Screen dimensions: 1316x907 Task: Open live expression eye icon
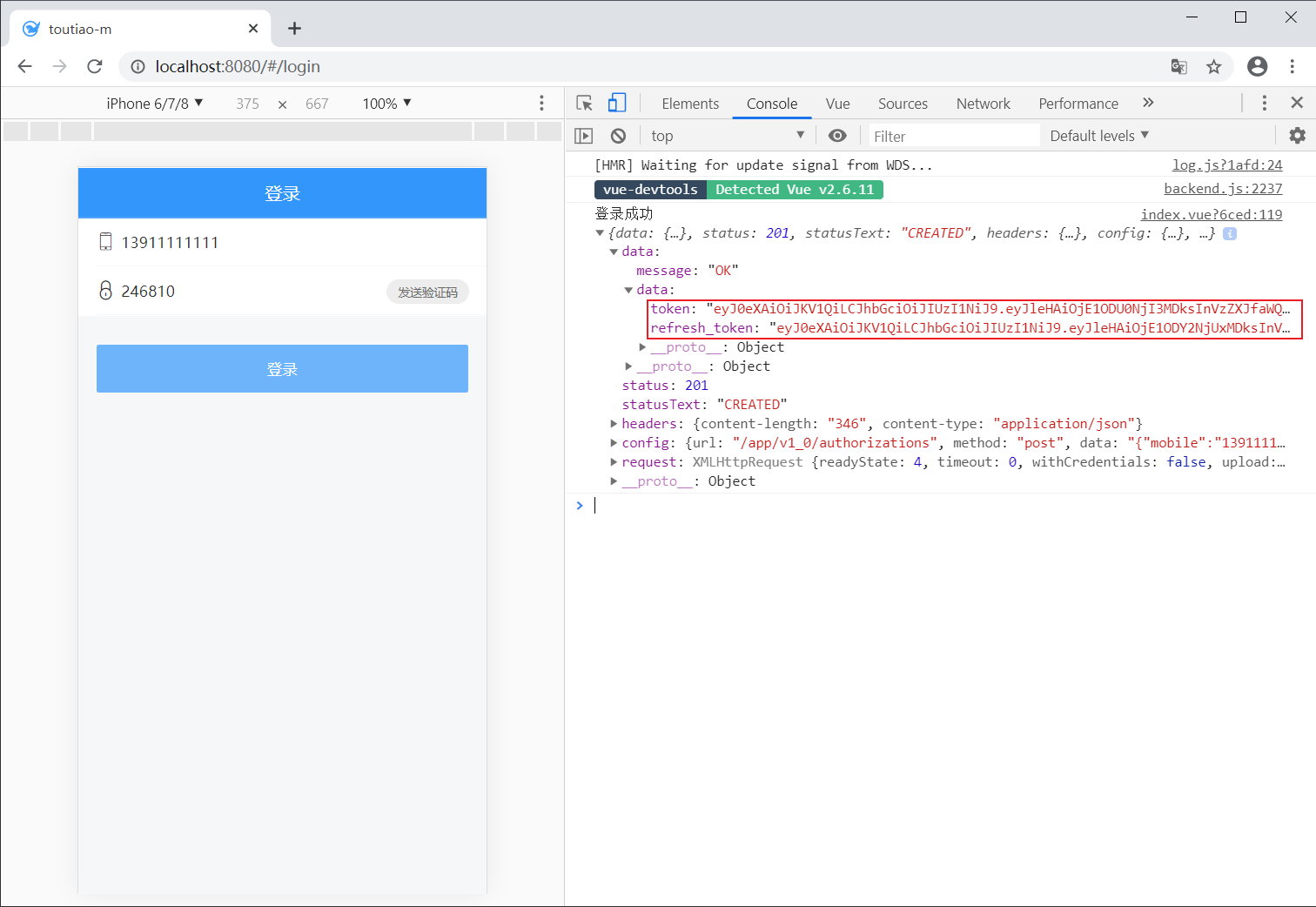[x=837, y=136]
